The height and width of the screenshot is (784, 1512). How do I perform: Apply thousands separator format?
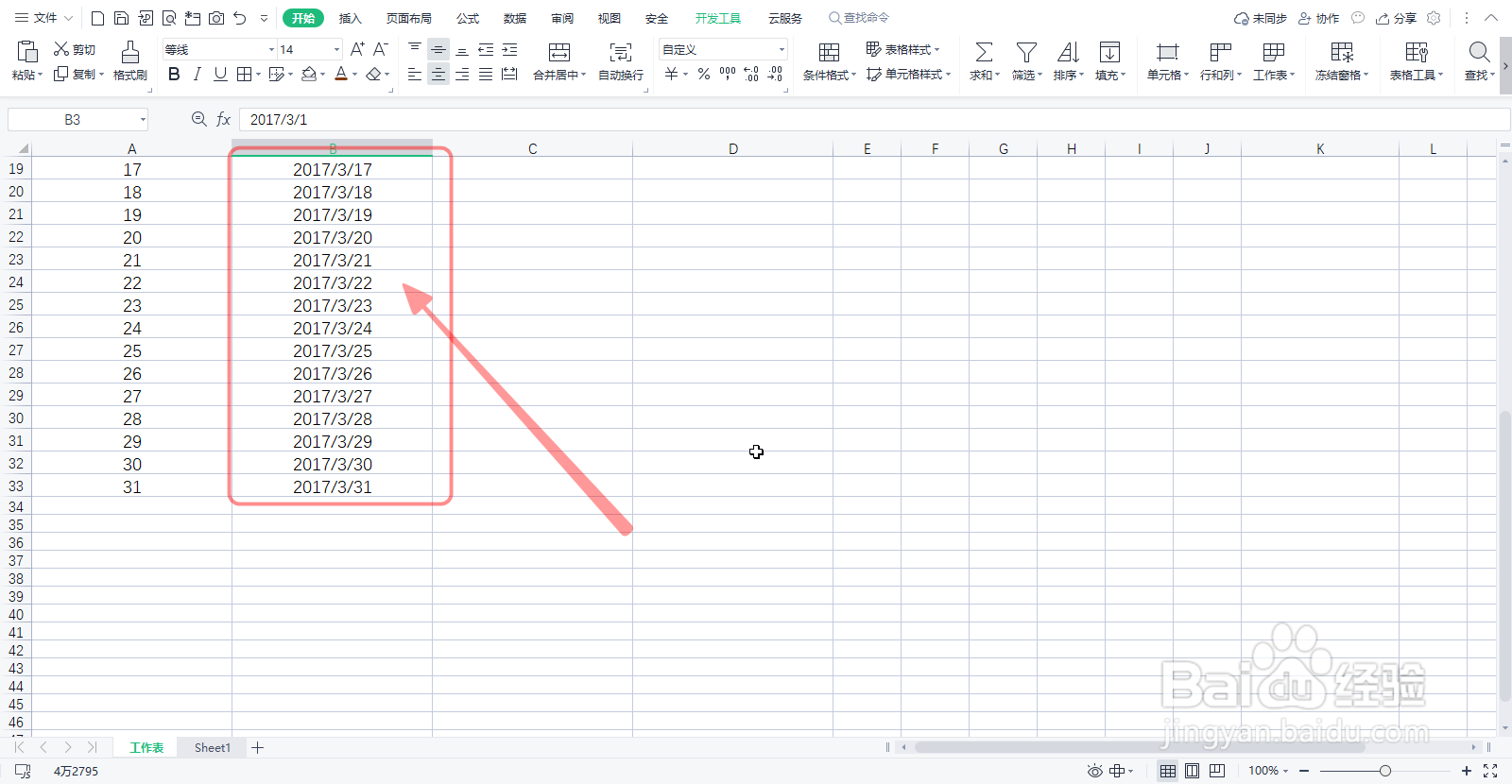click(x=728, y=74)
